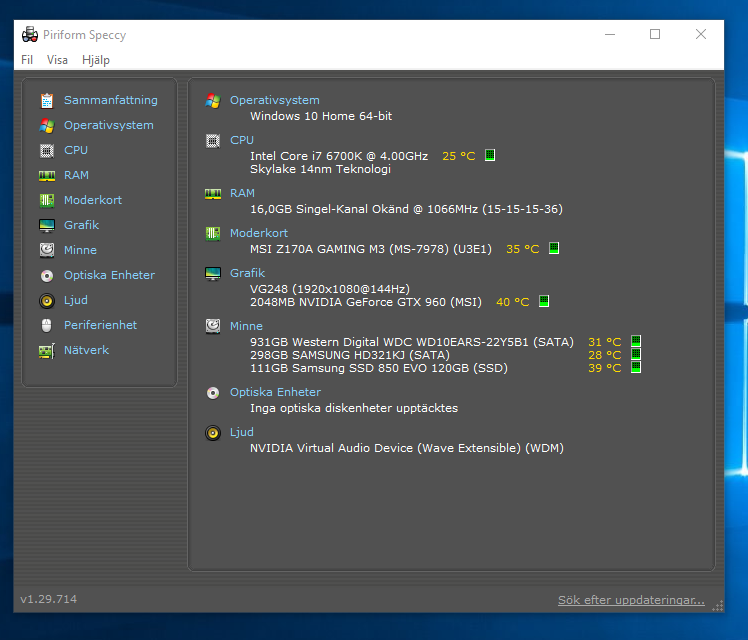Select Sammanfattning in the sidebar

(x=111, y=100)
